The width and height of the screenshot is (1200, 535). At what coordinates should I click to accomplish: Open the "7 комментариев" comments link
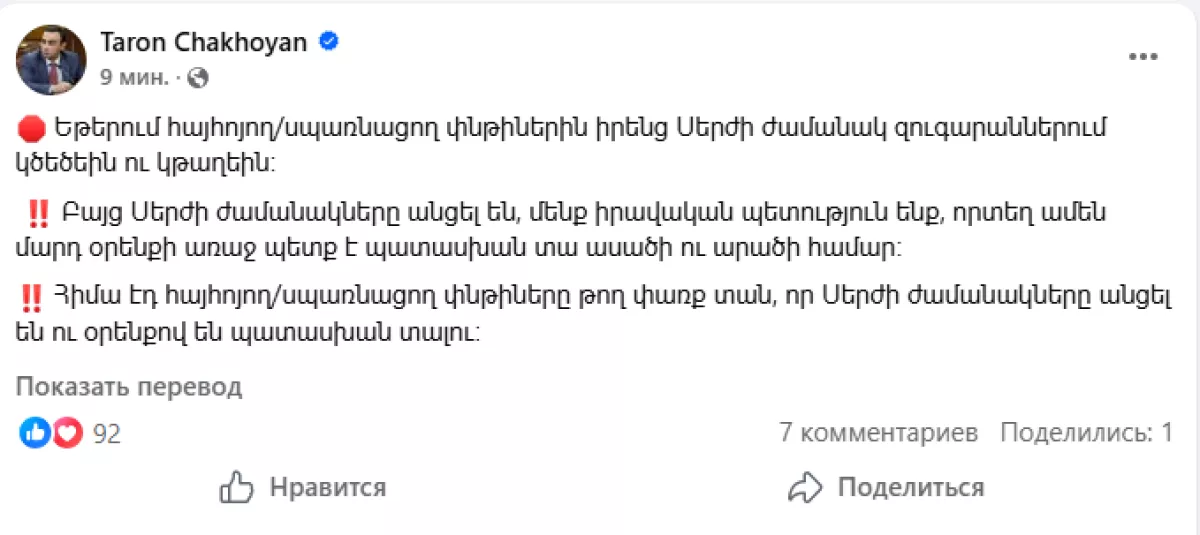(x=878, y=433)
